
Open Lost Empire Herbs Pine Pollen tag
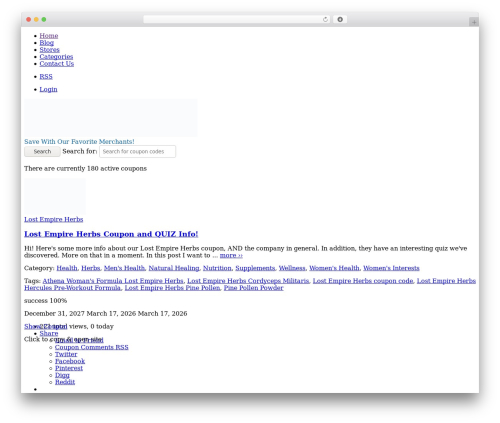click(172, 288)
